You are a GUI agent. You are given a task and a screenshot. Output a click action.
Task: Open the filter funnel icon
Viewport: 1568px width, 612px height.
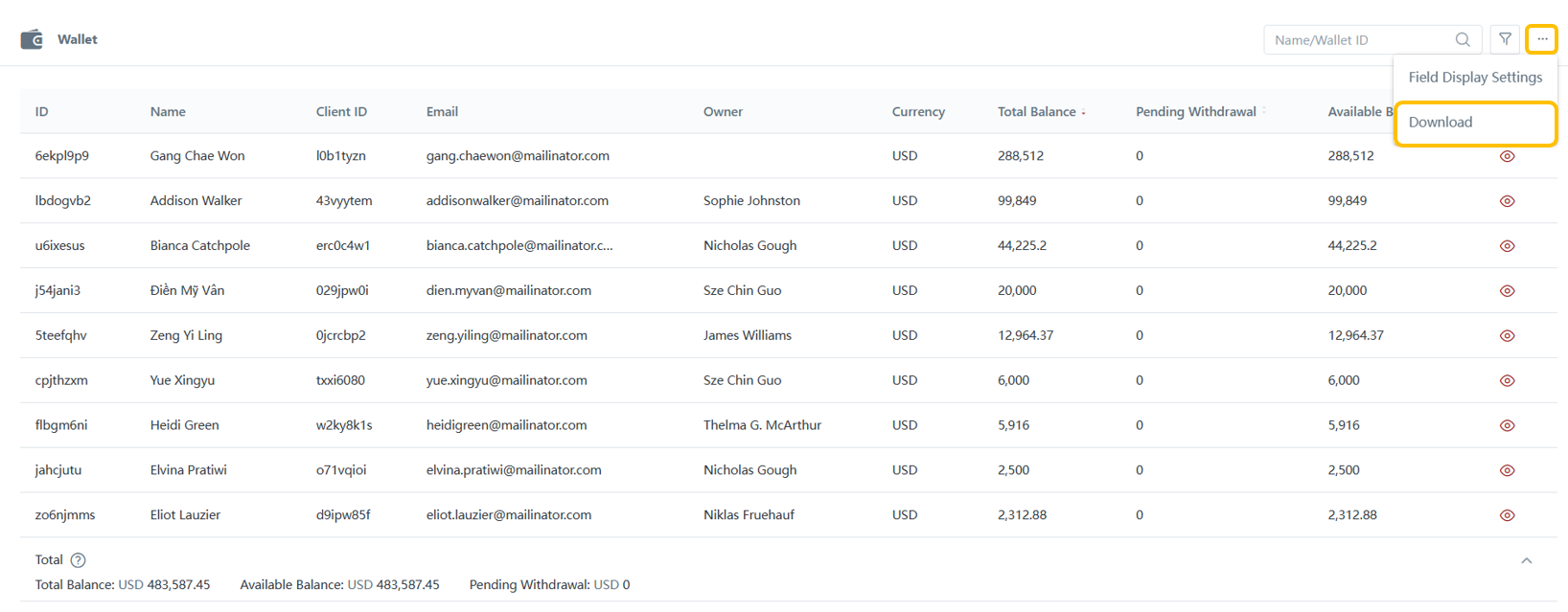pos(1506,39)
